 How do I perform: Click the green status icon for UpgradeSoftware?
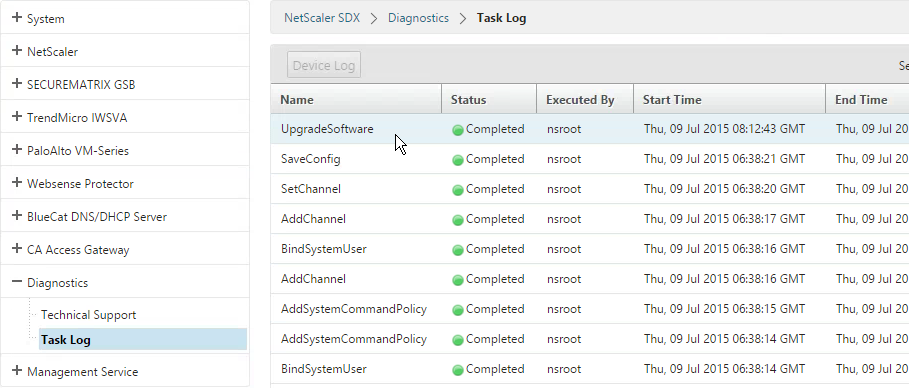pyautogui.click(x=457, y=130)
